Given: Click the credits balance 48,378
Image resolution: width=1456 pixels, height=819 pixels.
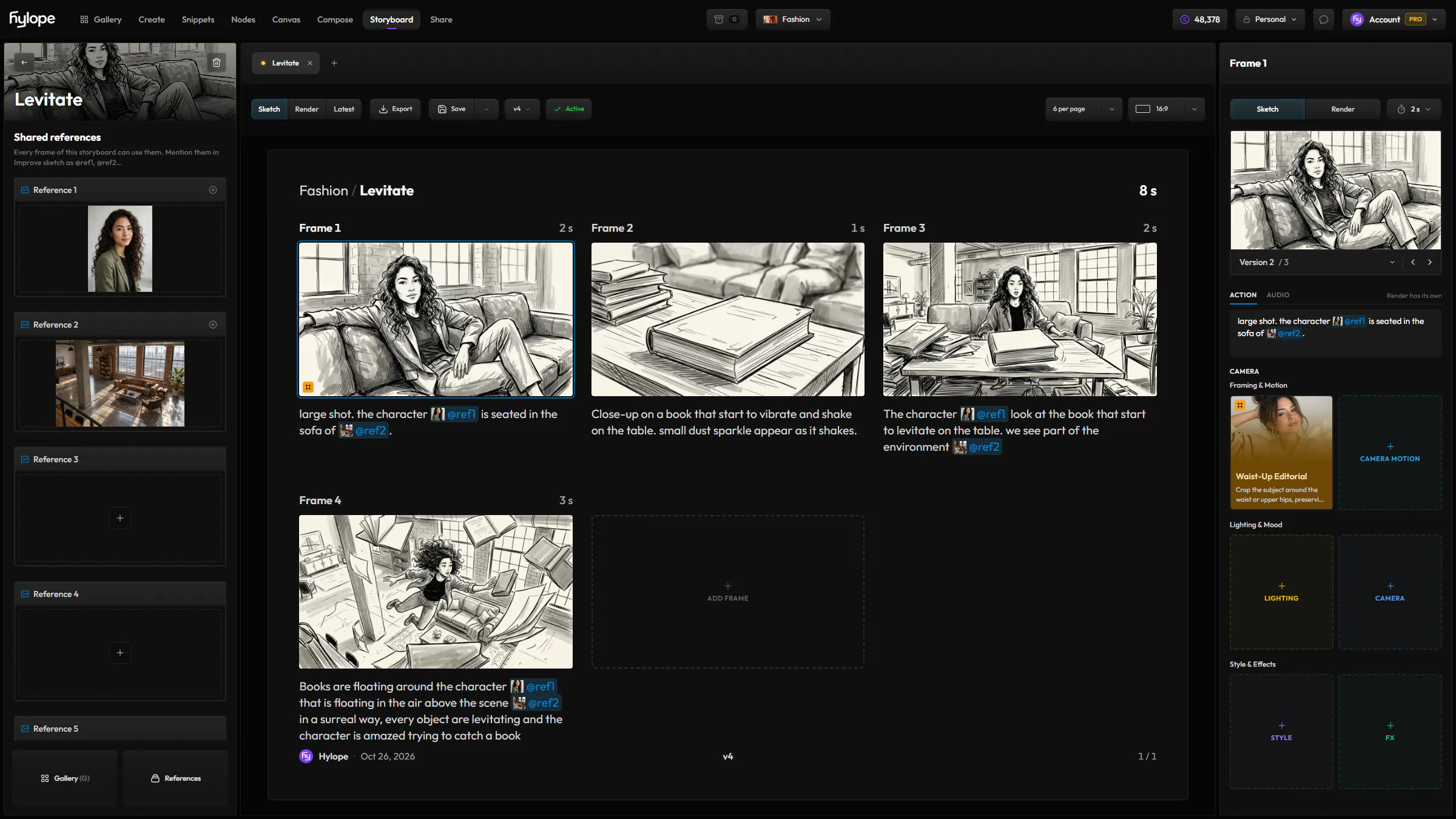Looking at the screenshot, I should pos(1200,19).
